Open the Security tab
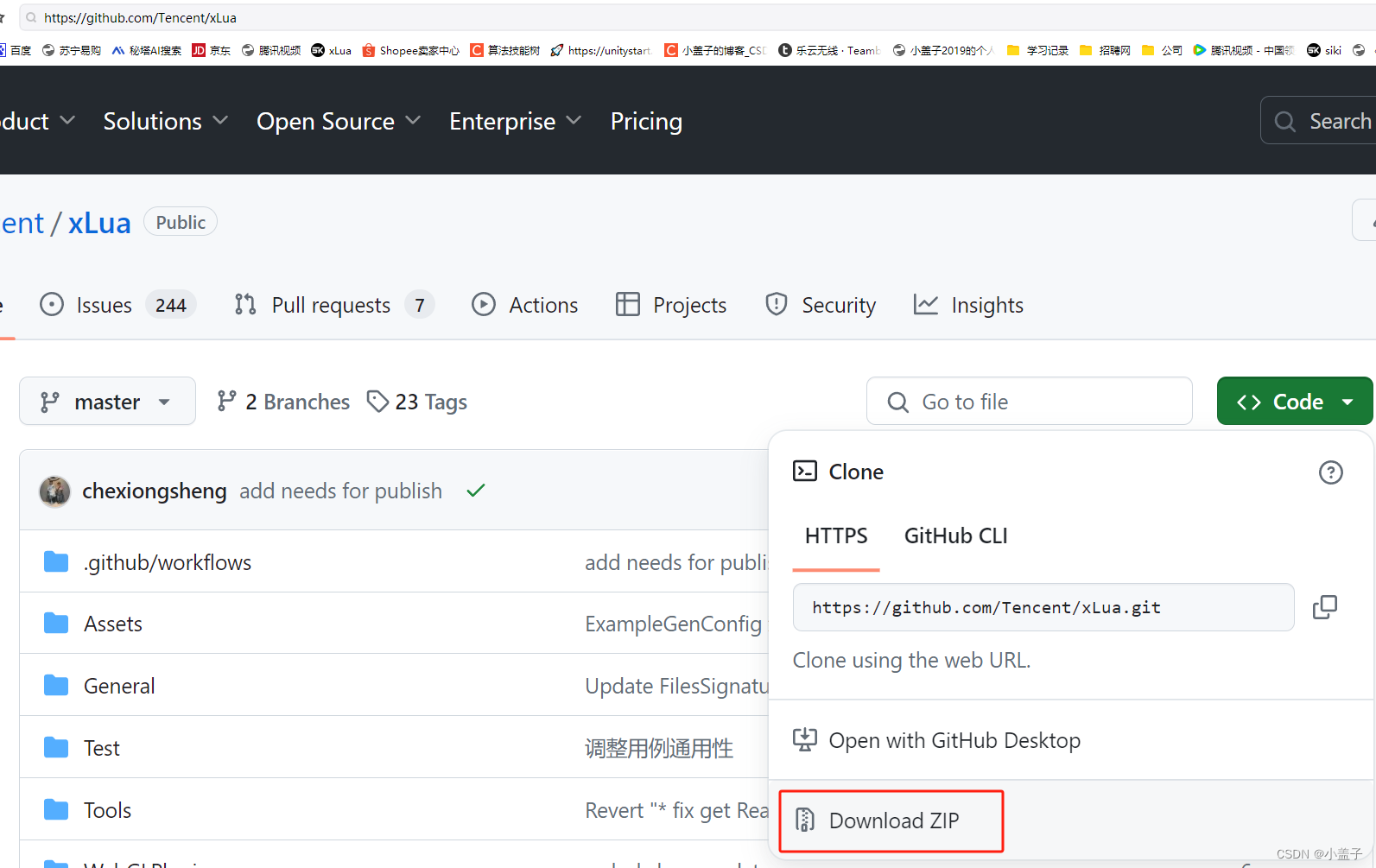 [x=821, y=305]
